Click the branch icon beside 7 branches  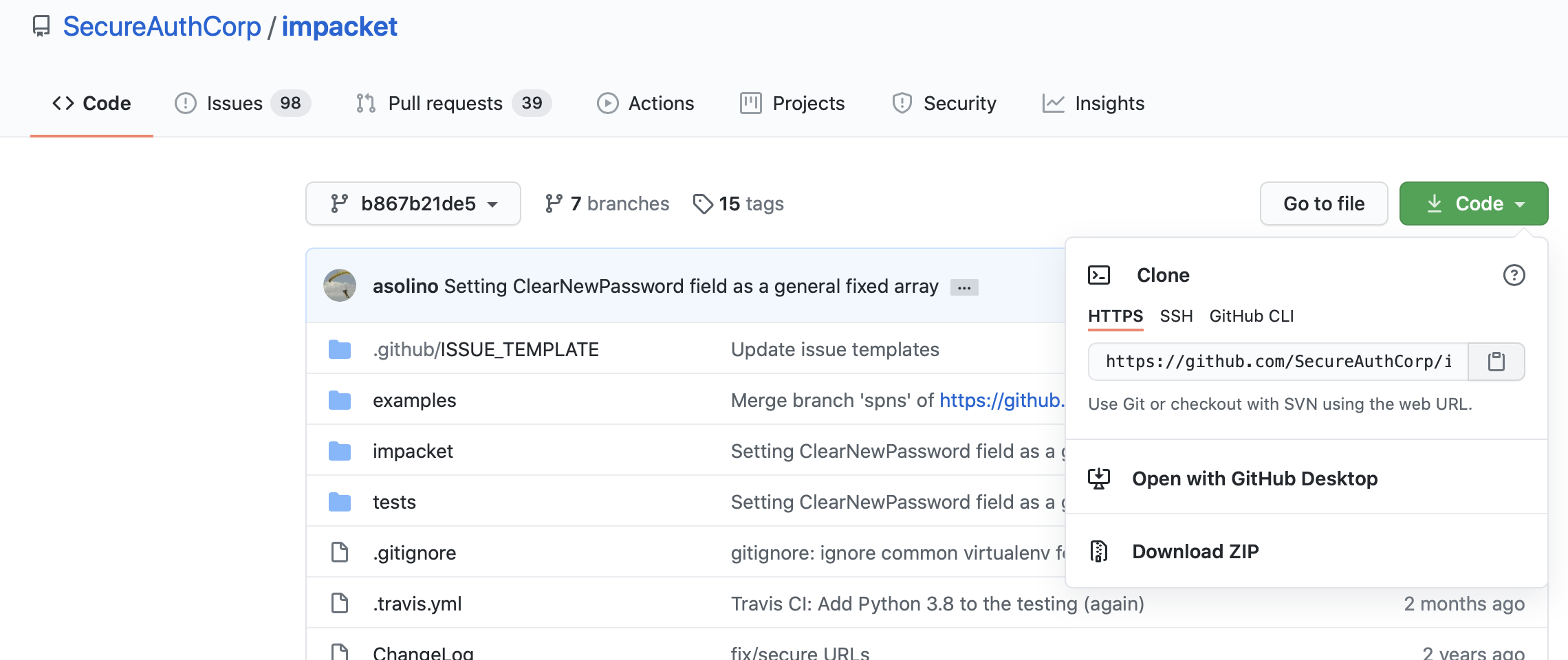click(x=554, y=203)
